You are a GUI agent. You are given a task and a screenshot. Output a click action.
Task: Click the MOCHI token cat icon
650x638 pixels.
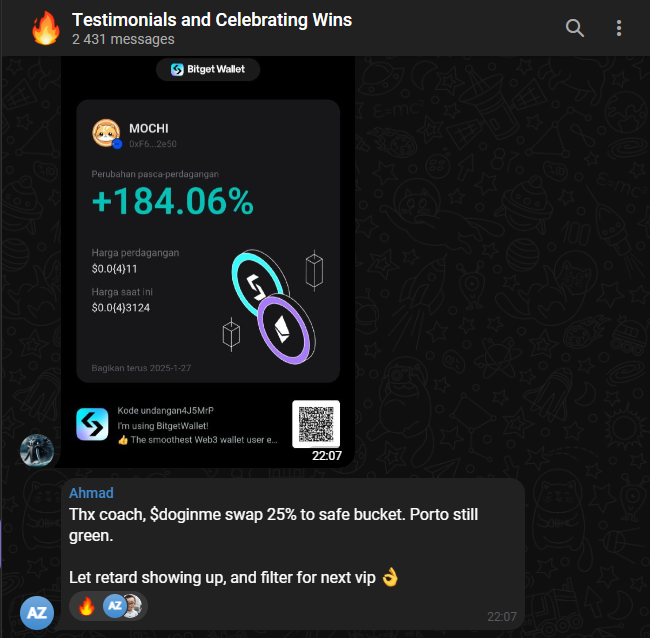(x=106, y=133)
